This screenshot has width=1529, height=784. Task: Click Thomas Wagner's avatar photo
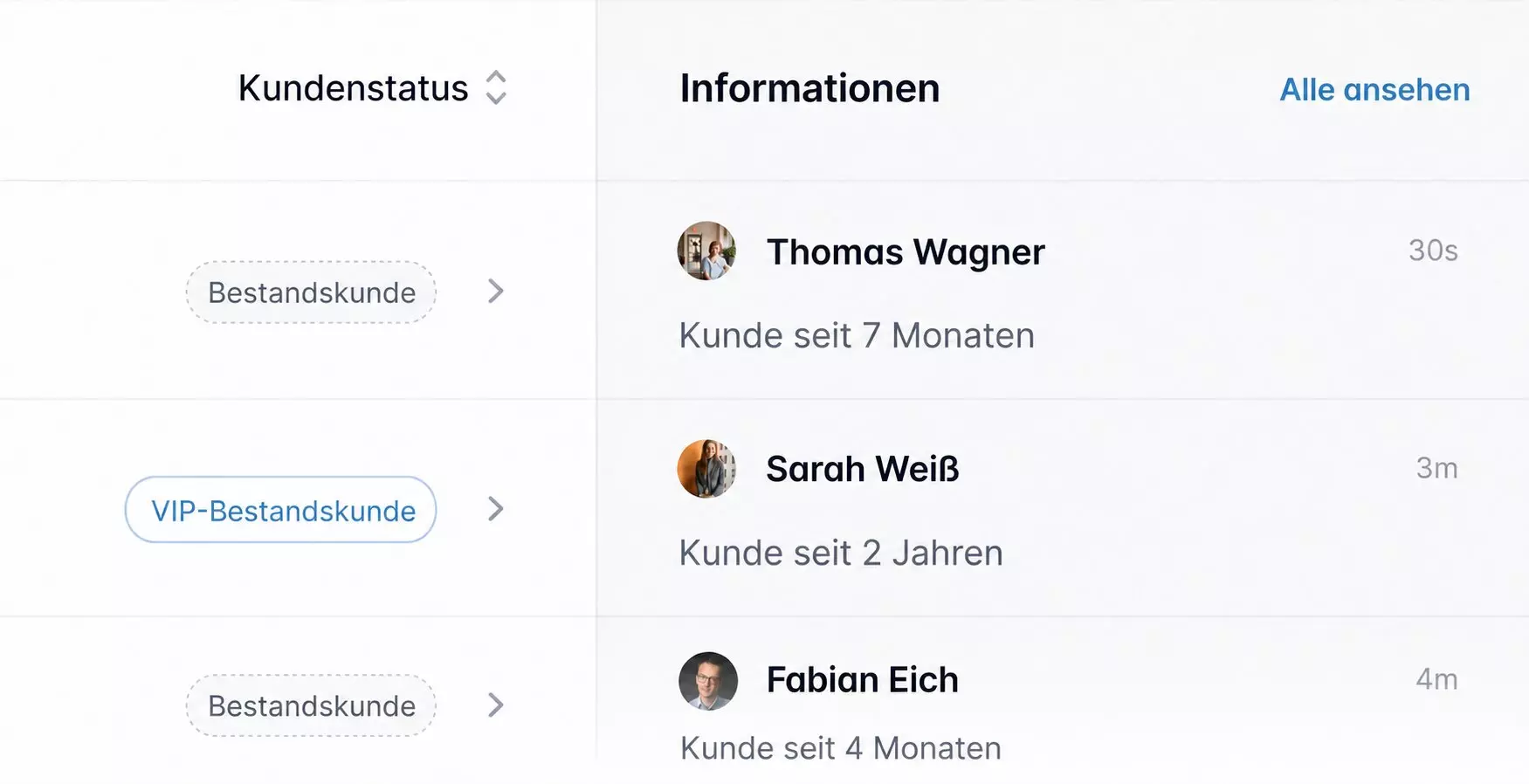(706, 251)
